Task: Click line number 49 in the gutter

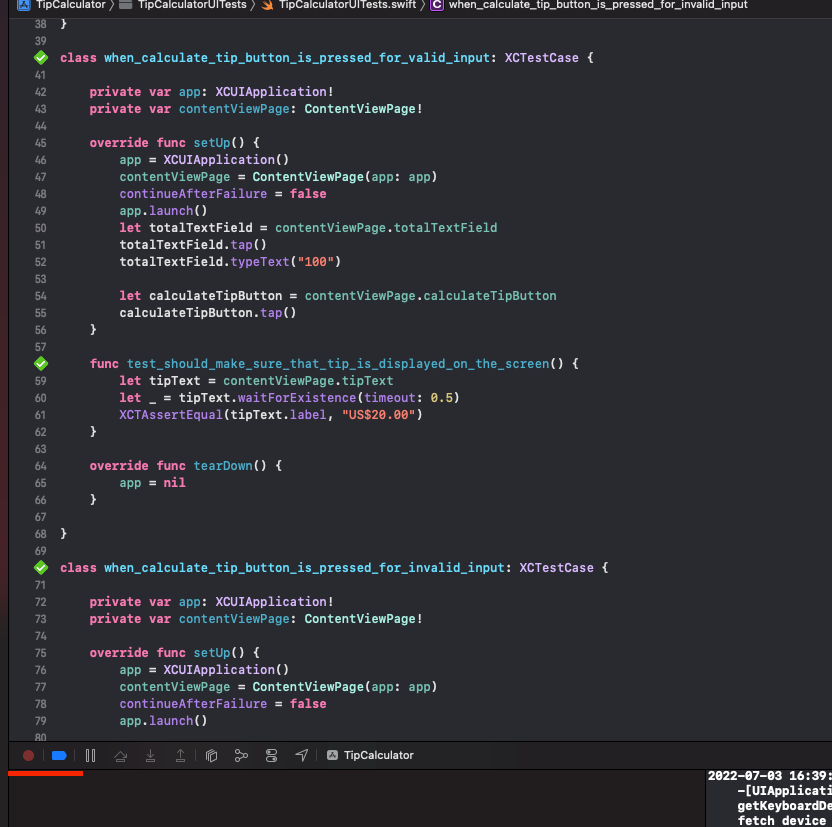Action: (x=41, y=211)
